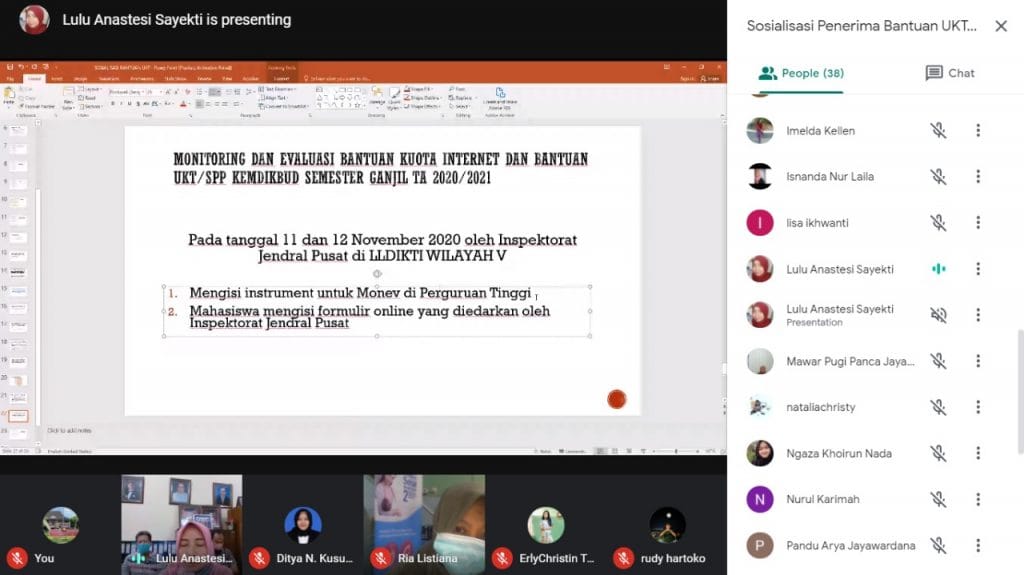The width and height of the screenshot is (1024, 575).
Task: Select Isnanda Nur Laila's avatar
Action: [760, 176]
